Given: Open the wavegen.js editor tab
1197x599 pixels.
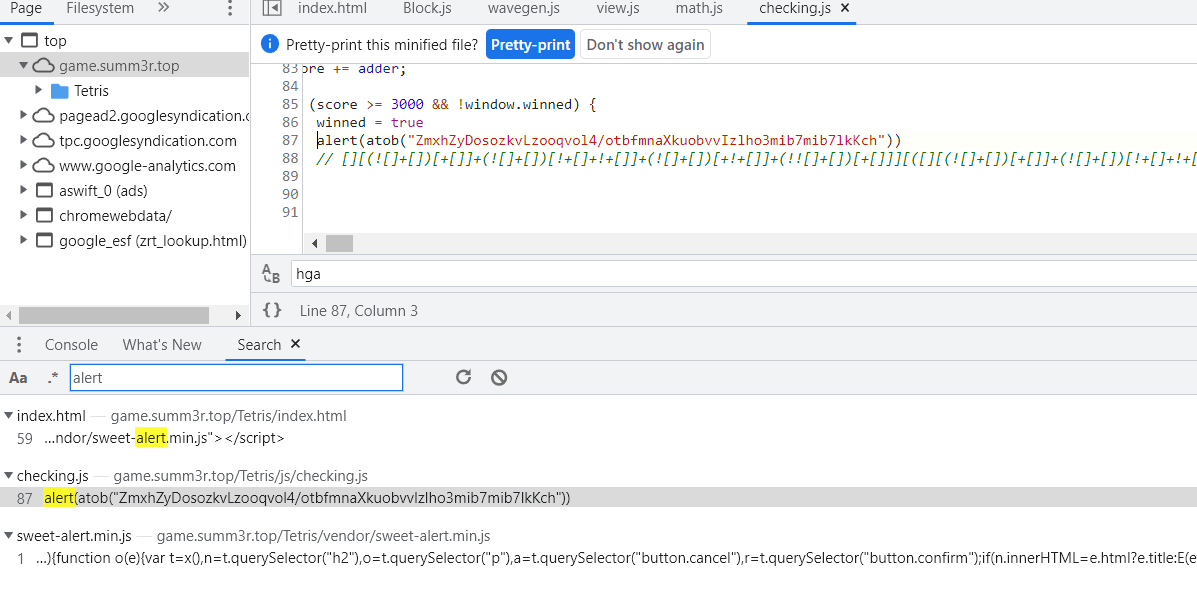Looking at the screenshot, I should coord(524,8).
